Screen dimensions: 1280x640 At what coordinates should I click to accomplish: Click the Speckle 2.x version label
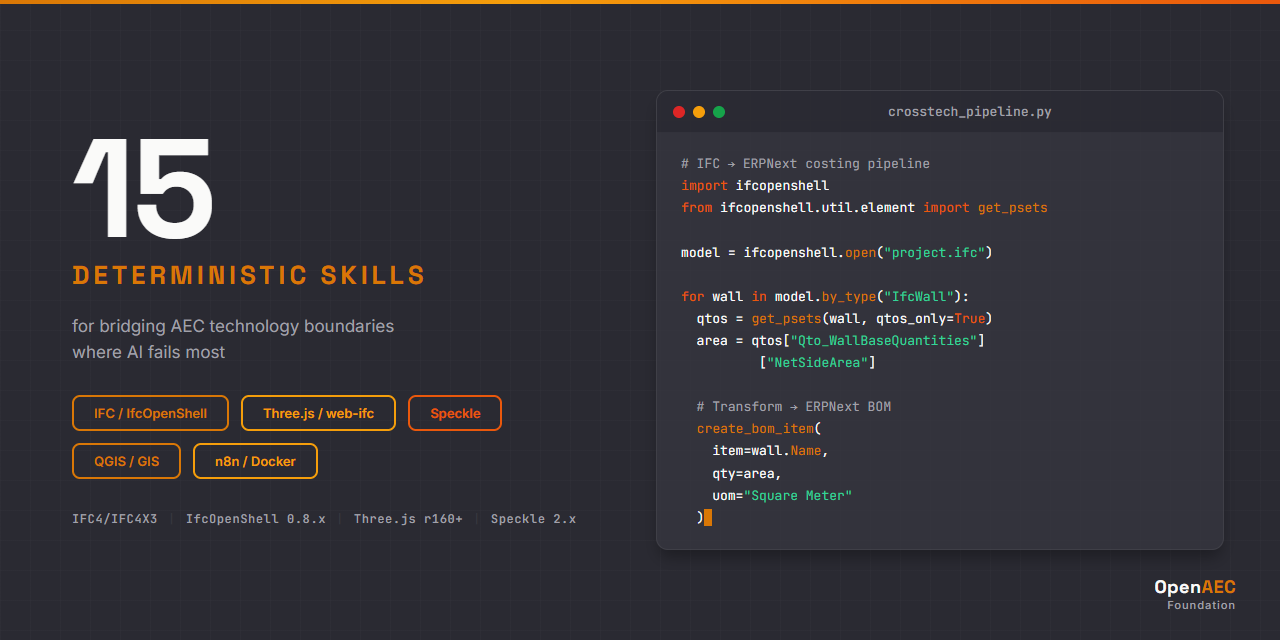[x=533, y=519]
